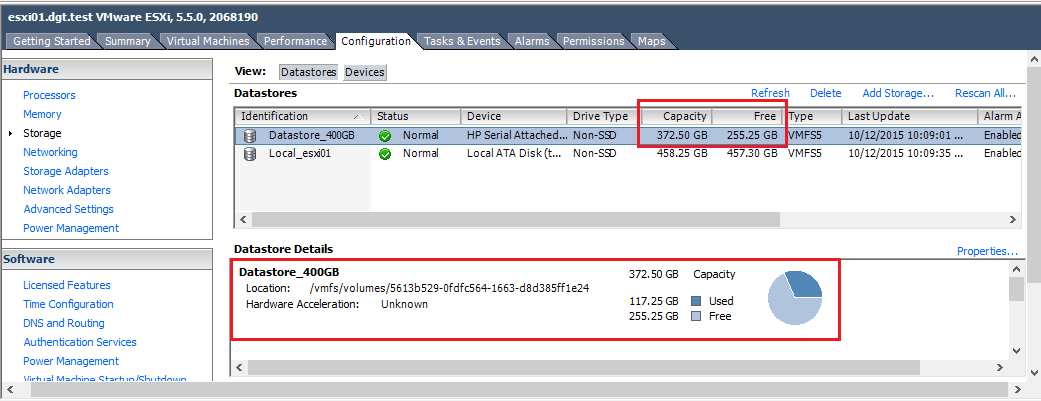
Task: Click the Local ATA Disk device cell
Action: 513,154
